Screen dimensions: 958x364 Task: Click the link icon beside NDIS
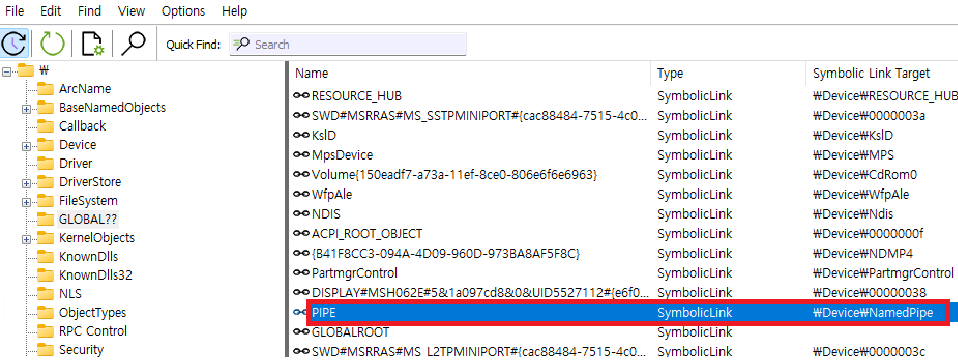(301, 213)
